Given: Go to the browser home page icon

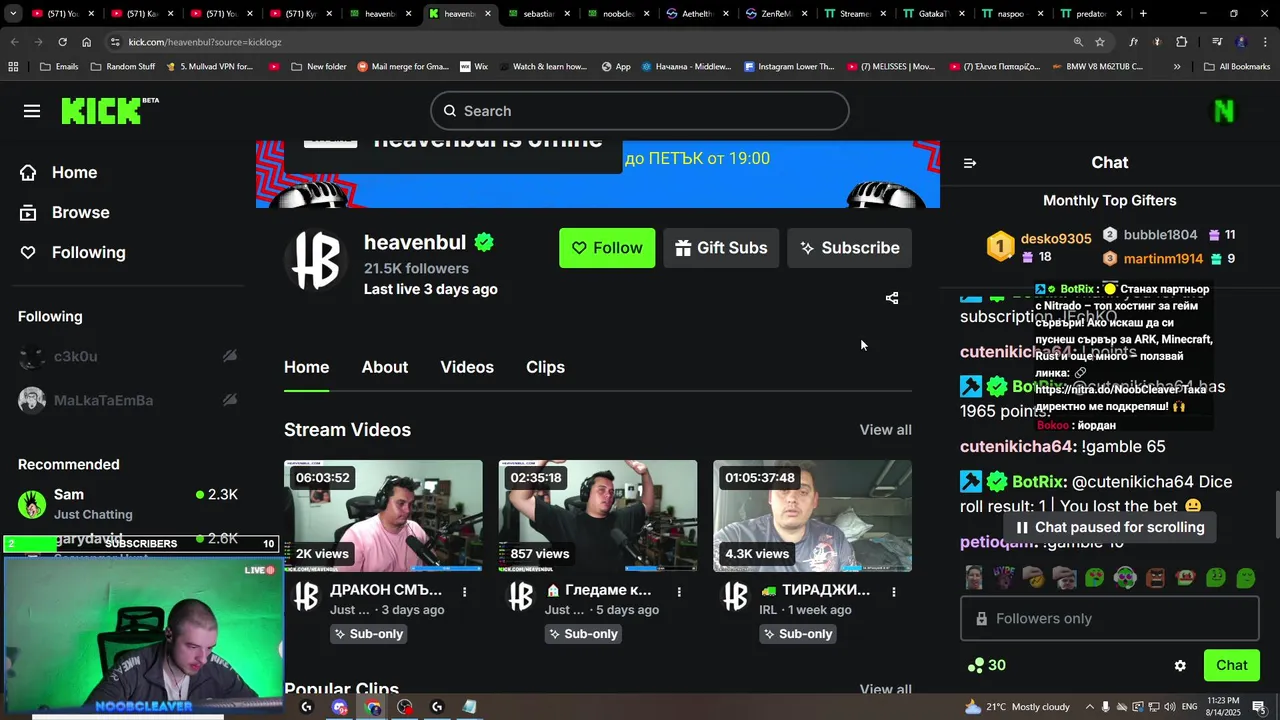Looking at the screenshot, I should click(87, 42).
